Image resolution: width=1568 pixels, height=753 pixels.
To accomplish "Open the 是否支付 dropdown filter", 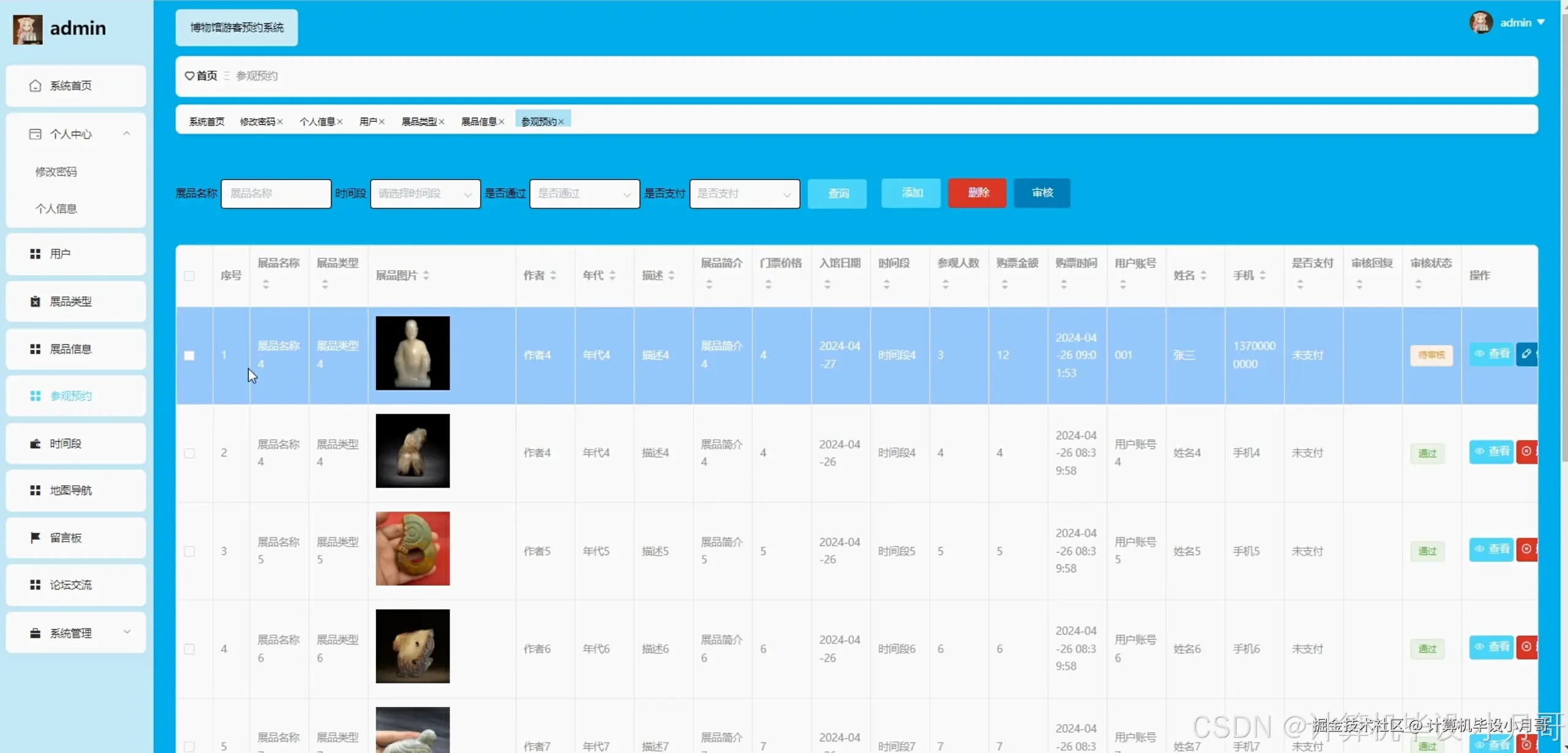I will [744, 194].
